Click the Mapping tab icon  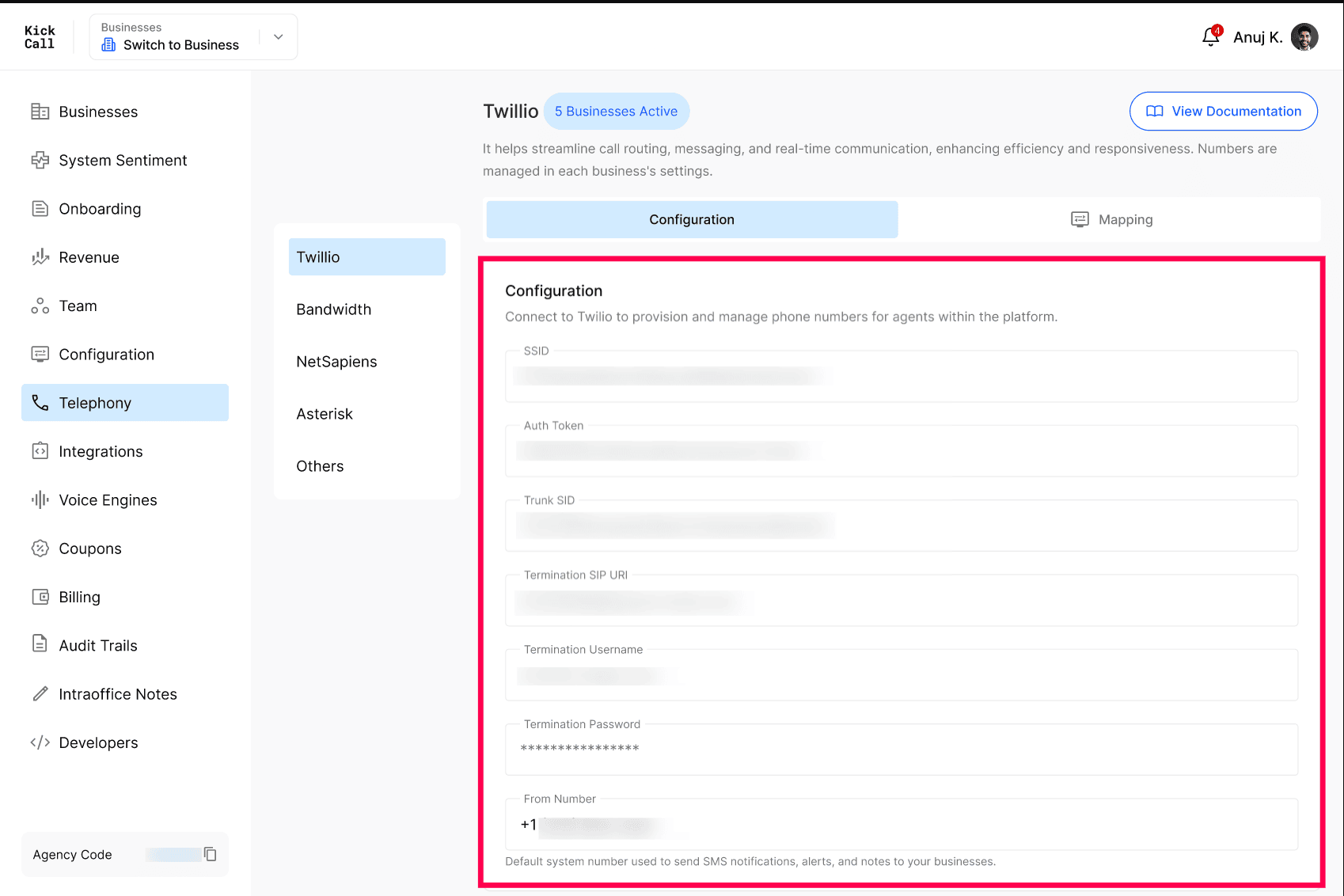(x=1080, y=219)
